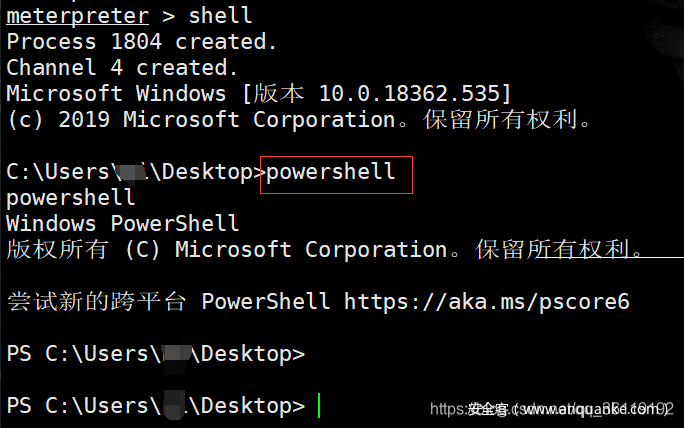Place cursor at green terminal caret

pyautogui.click(x=319, y=406)
